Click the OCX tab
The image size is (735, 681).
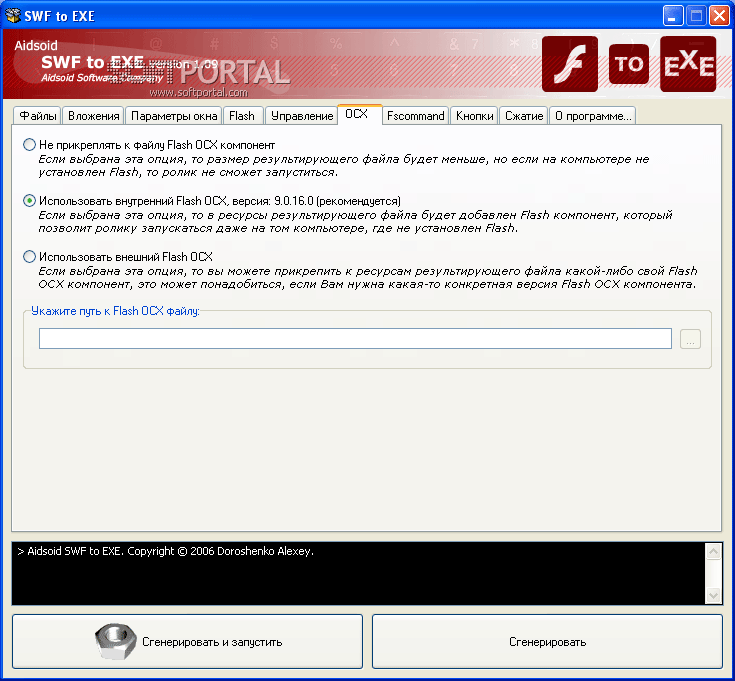tap(359, 114)
